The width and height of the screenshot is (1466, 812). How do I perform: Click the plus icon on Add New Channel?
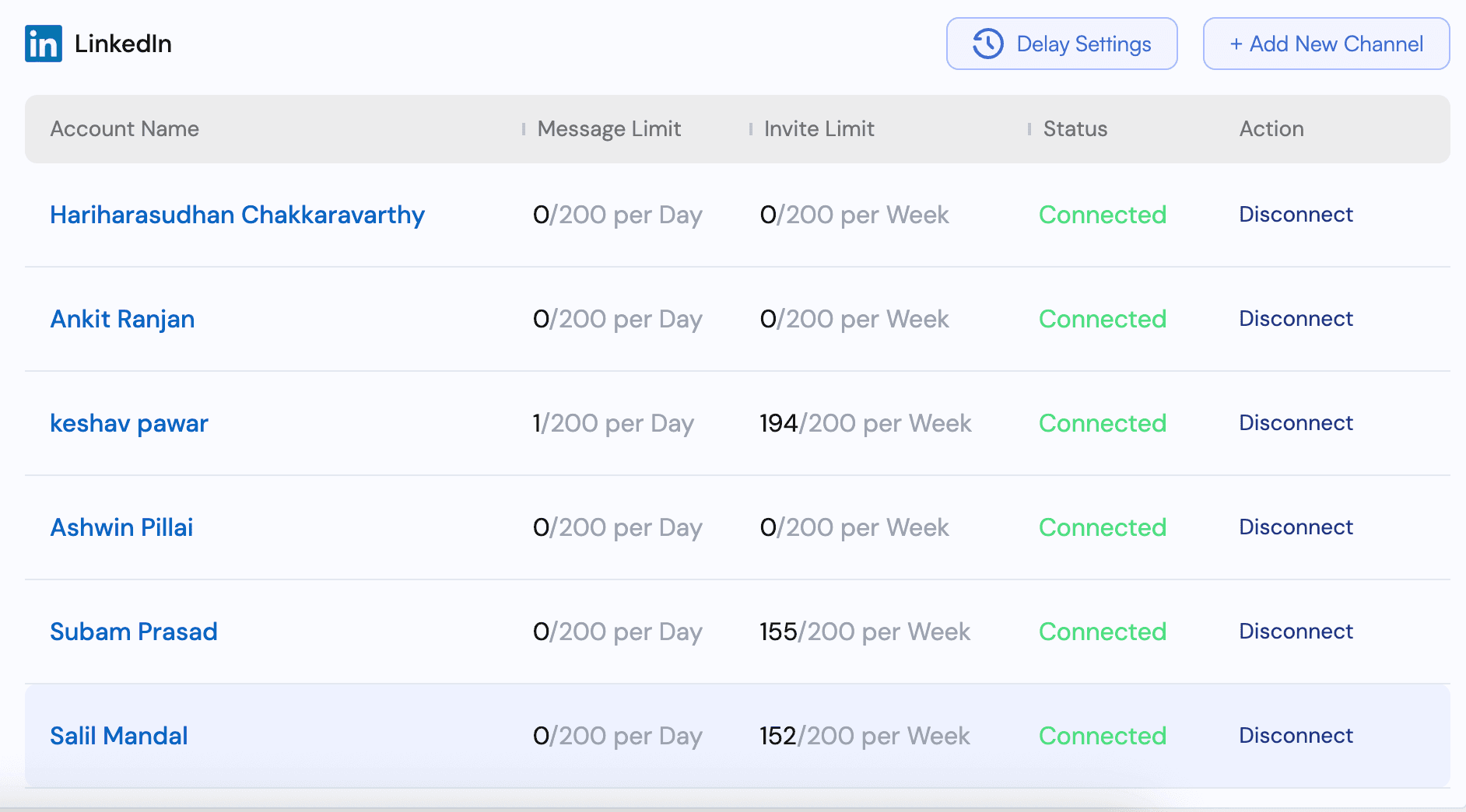coord(1237,44)
